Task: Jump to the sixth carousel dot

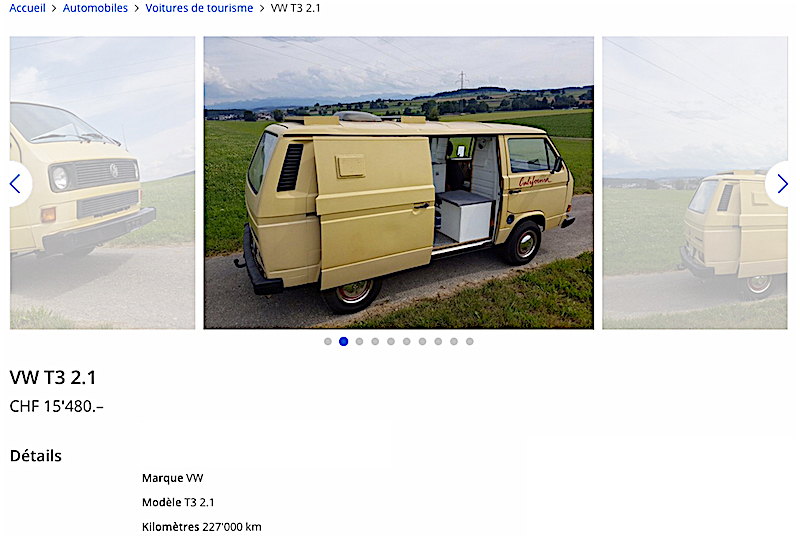Action: click(x=407, y=341)
